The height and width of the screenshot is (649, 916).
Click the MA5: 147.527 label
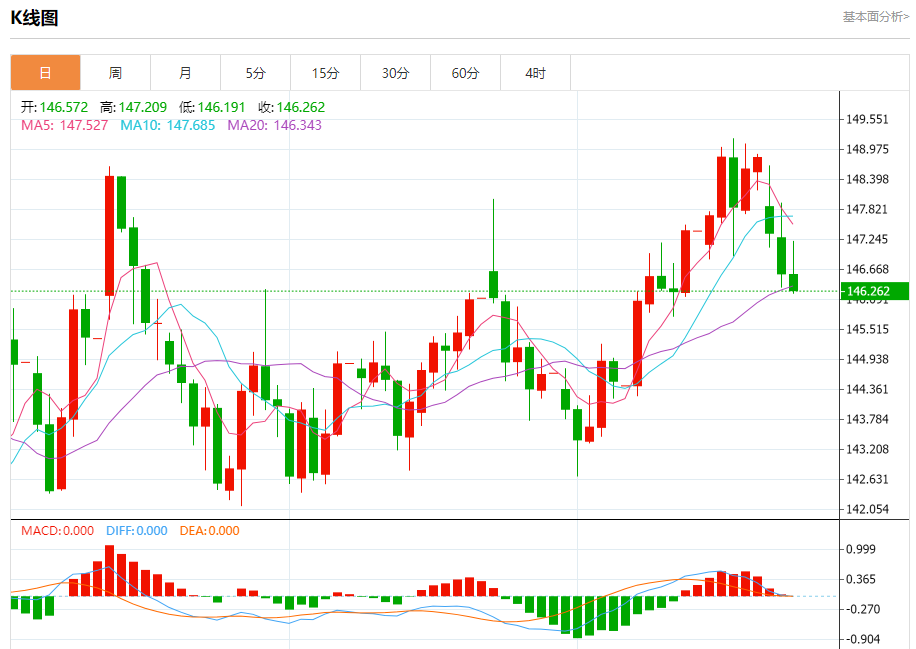[64, 125]
